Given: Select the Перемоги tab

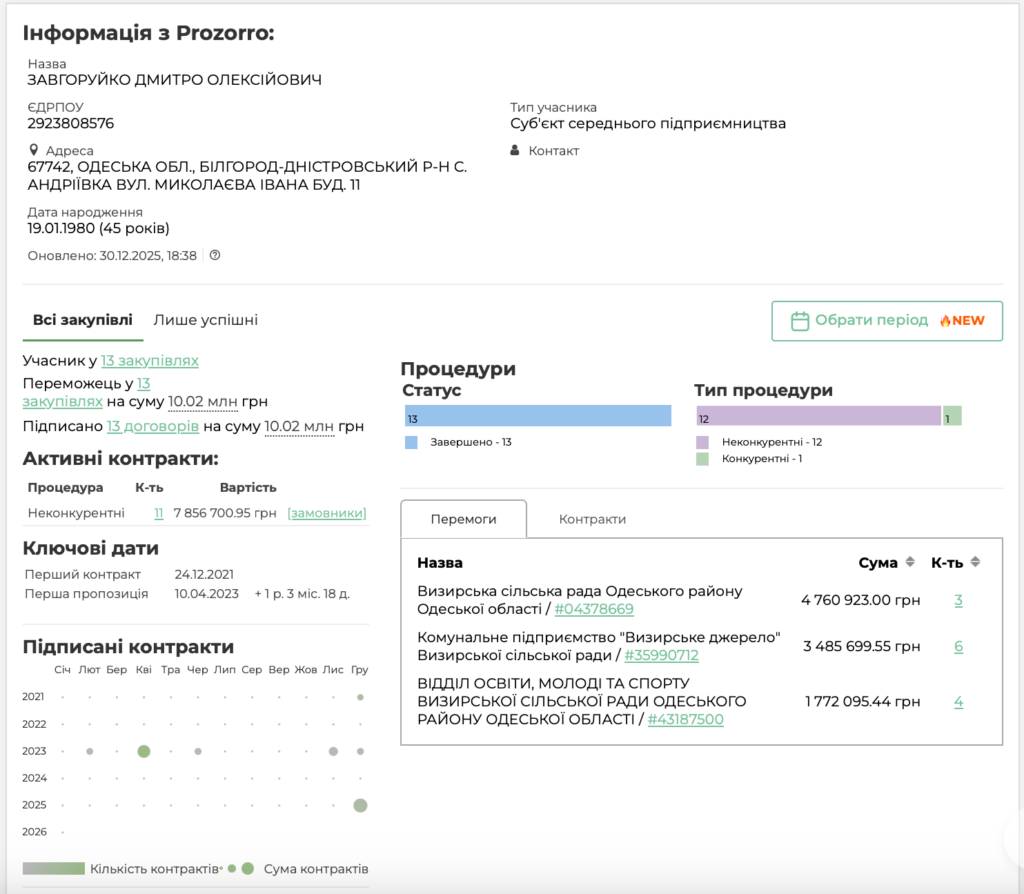Looking at the screenshot, I should click(x=463, y=519).
